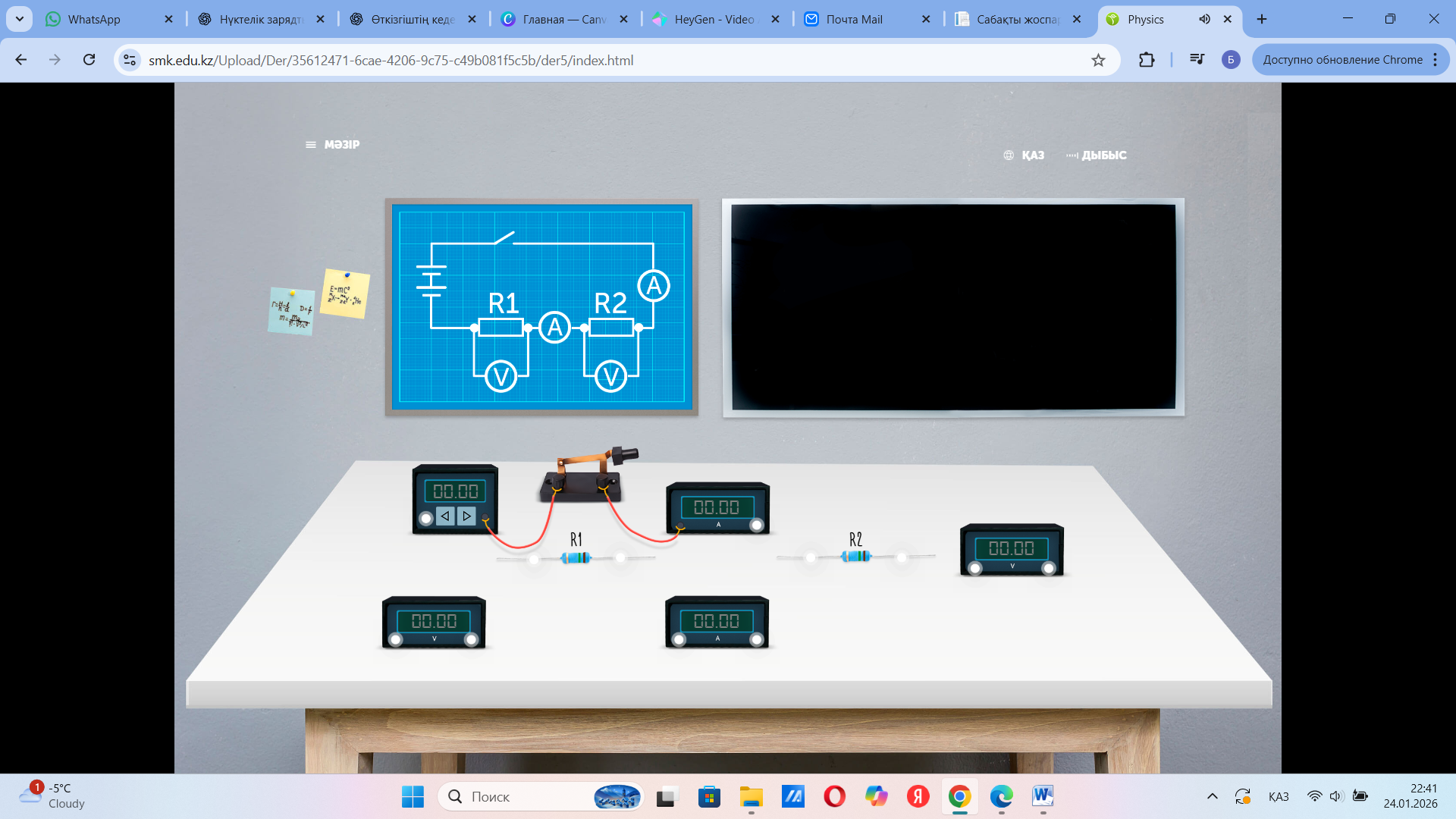Click left terminal of power supply
This screenshot has height=819, width=1456.
(426, 519)
